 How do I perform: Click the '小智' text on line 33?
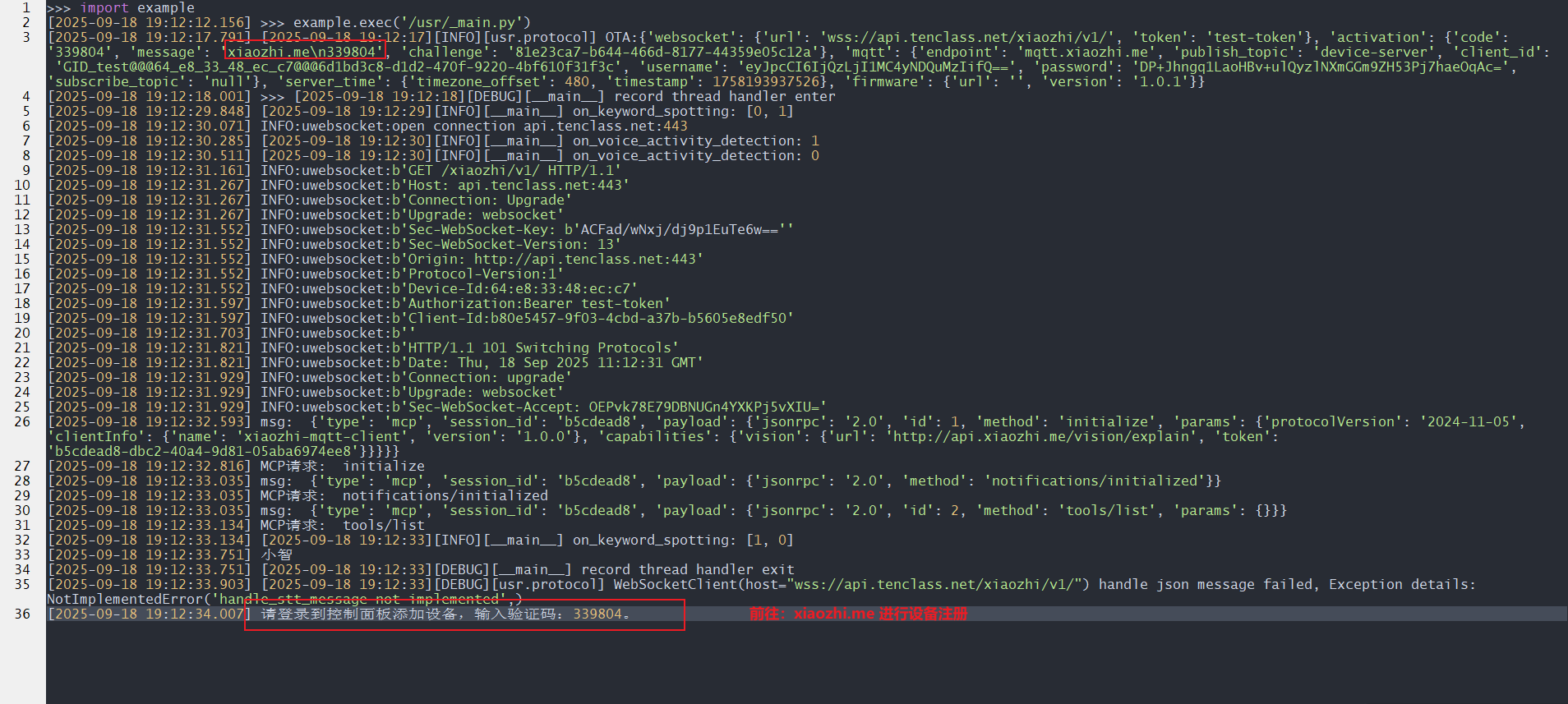point(277,554)
